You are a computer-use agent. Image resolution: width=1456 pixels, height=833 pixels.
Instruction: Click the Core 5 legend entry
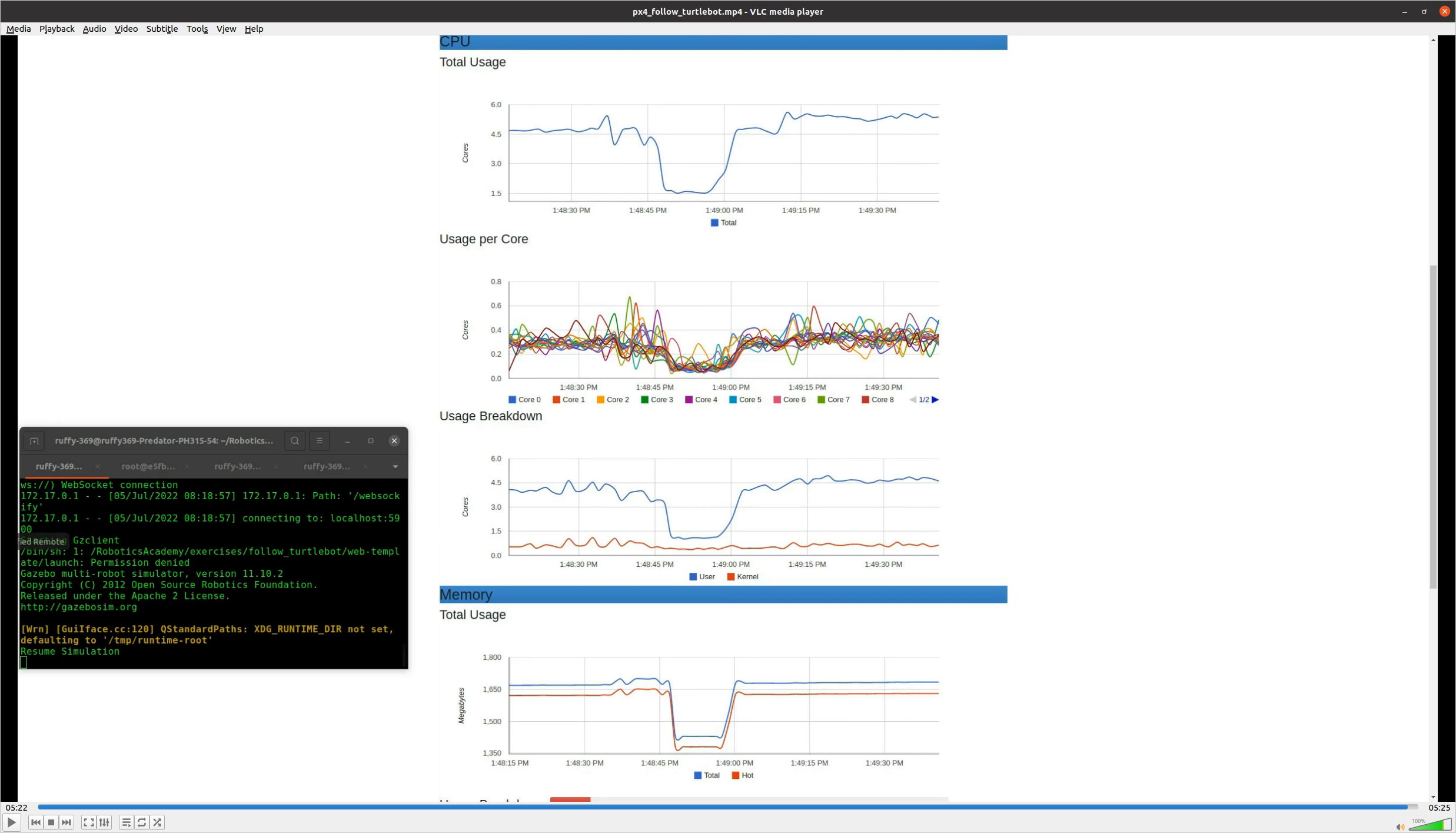745,400
